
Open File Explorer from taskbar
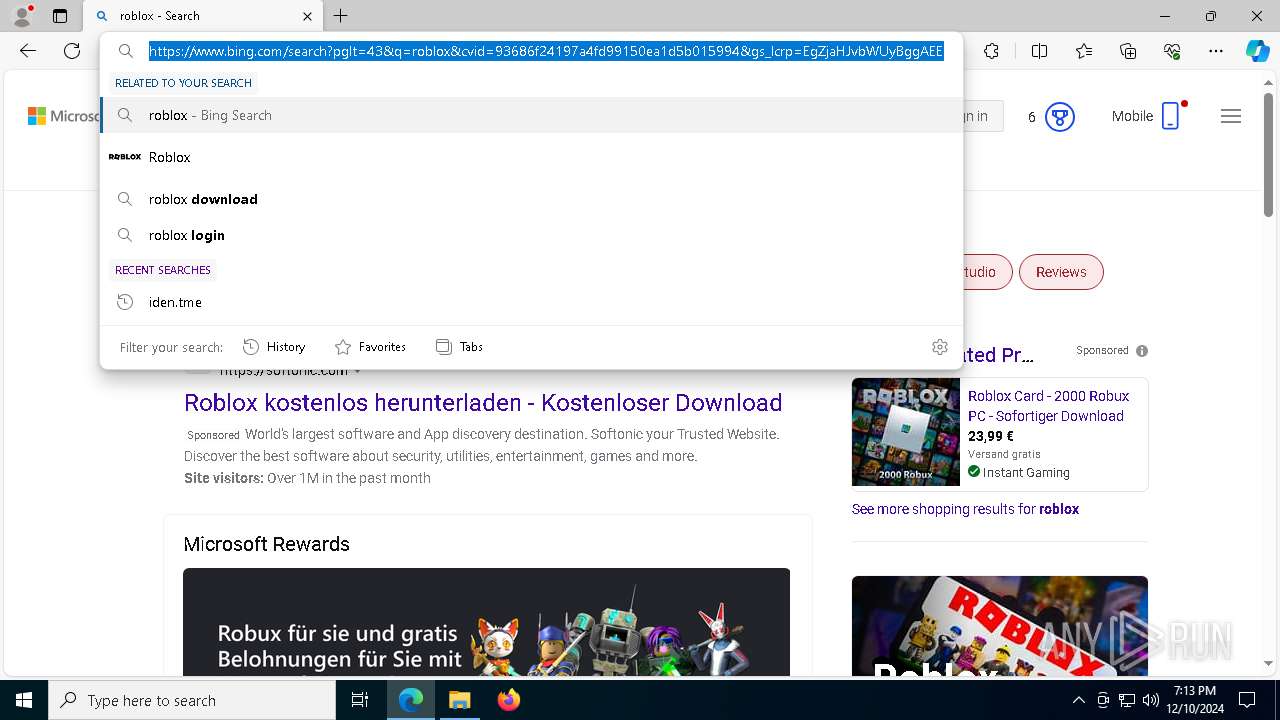(459, 700)
